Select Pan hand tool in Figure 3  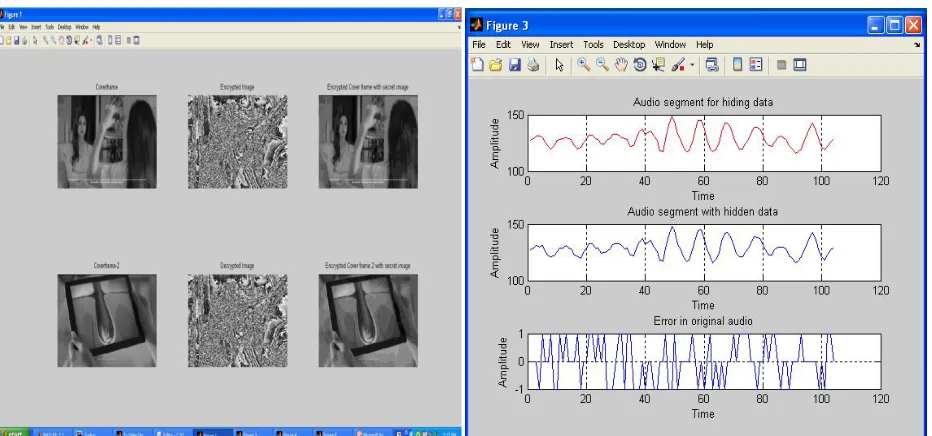click(621, 65)
